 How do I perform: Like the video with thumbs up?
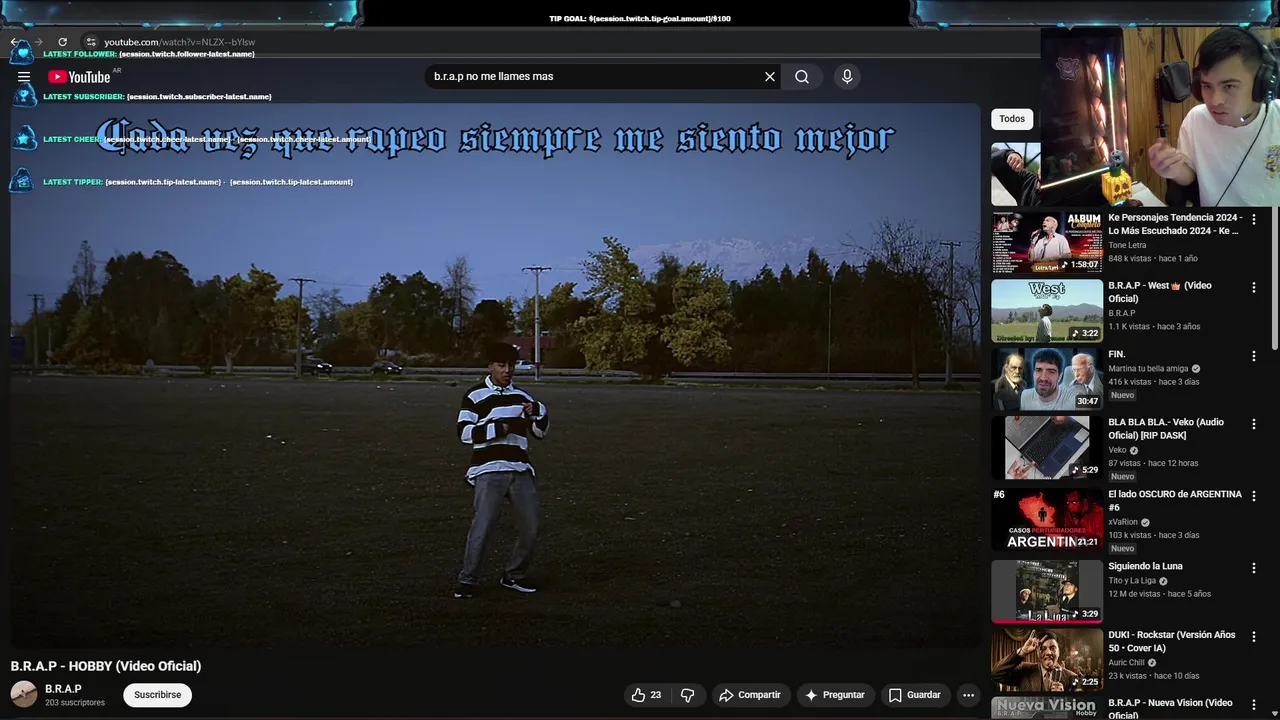647,695
